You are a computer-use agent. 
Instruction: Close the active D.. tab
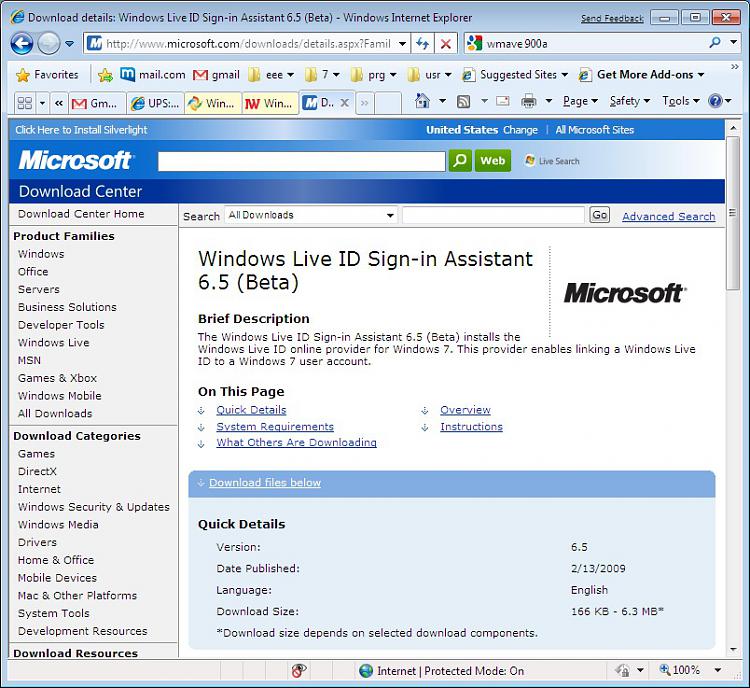pyautogui.click(x=344, y=103)
